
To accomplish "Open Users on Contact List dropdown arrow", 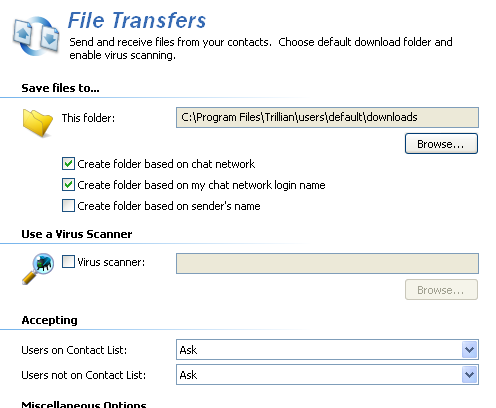I will pyautogui.click(x=470, y=350).
